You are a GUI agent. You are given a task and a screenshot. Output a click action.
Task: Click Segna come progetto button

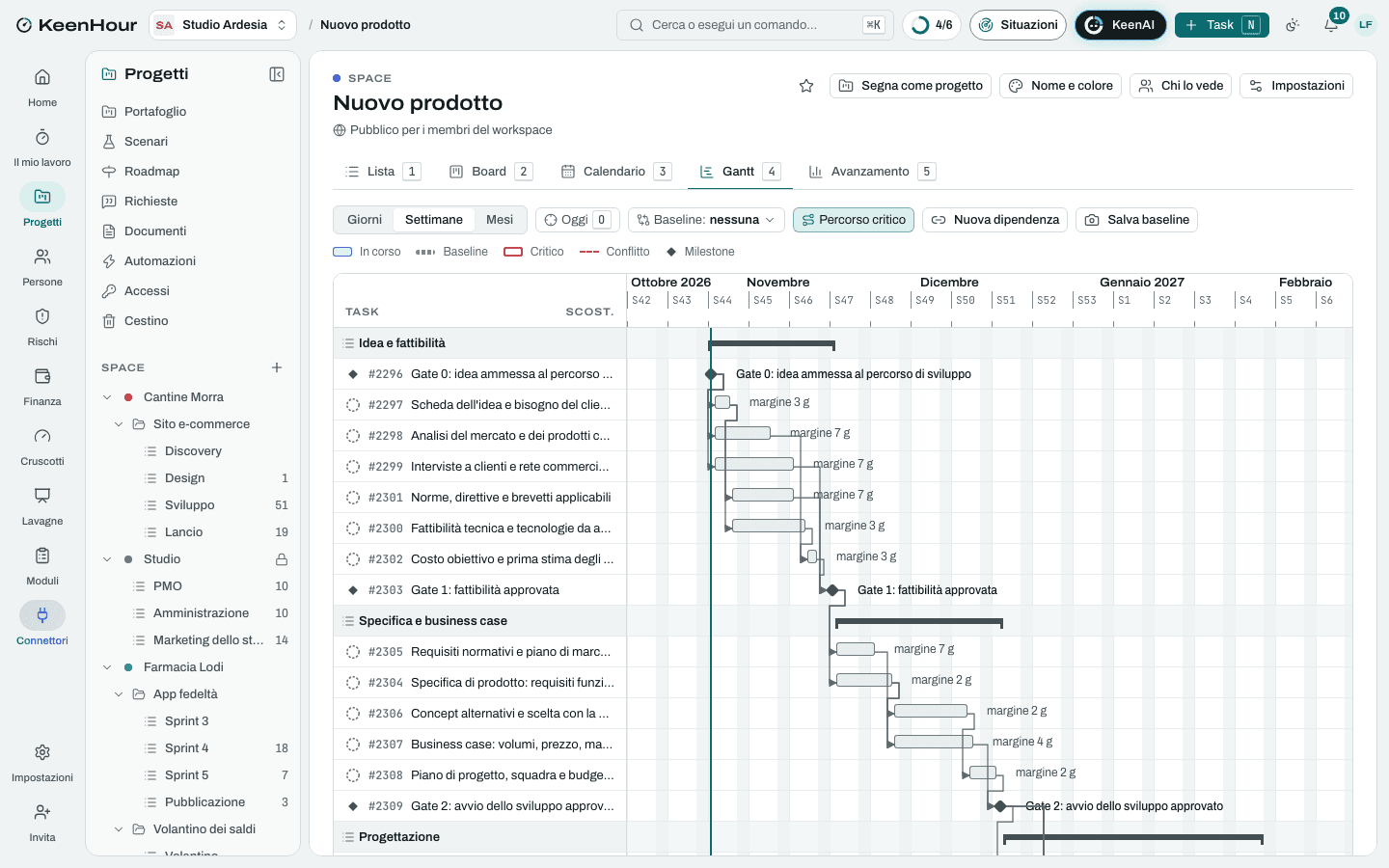(911, 86)
